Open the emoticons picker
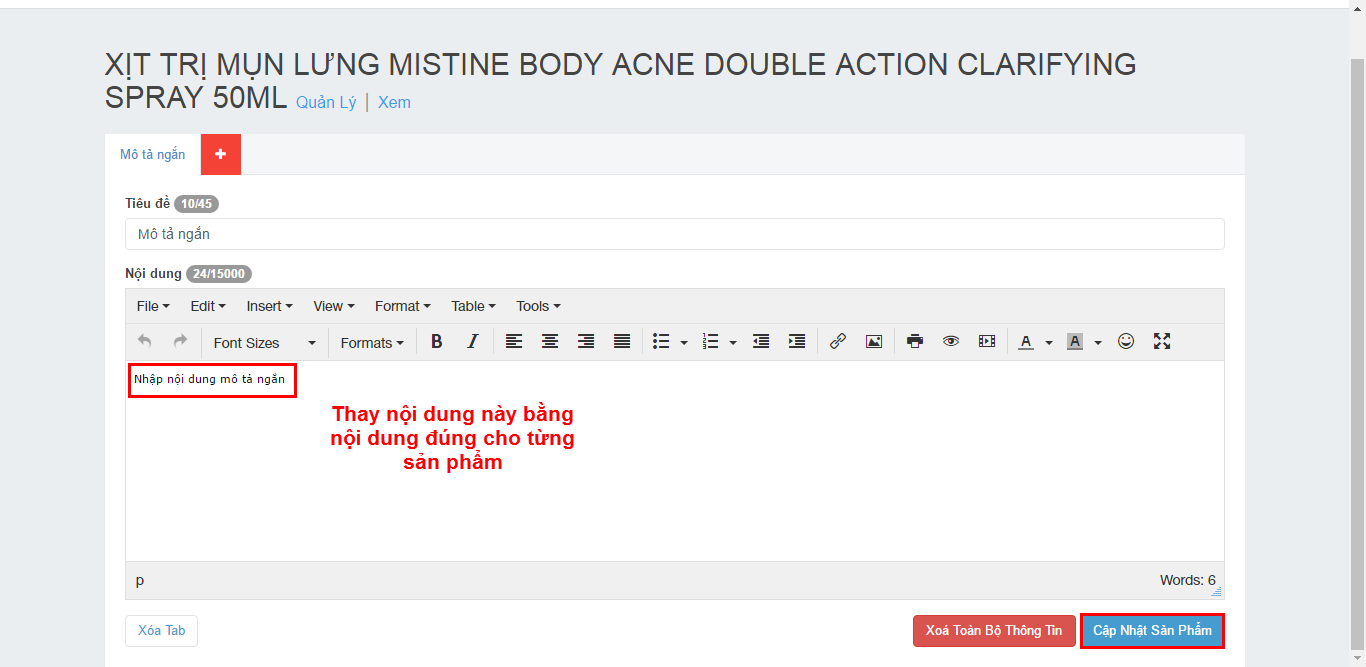The height and width of the screenshot is (667, 1366). click(x=1126, y=342)
